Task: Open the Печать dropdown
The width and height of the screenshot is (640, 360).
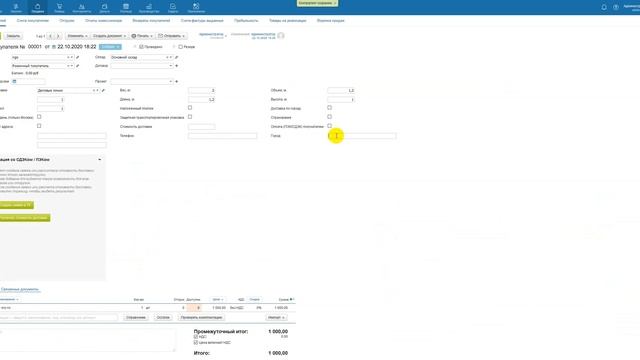Action: click(x=142, y=36)
